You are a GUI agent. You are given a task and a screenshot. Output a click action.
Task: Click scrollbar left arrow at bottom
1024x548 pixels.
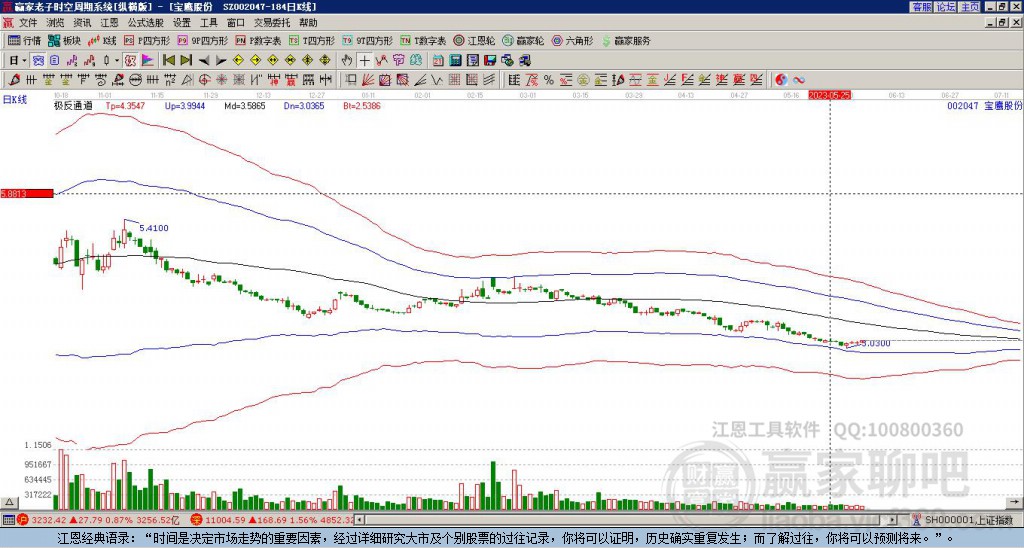tap(360, 520)
